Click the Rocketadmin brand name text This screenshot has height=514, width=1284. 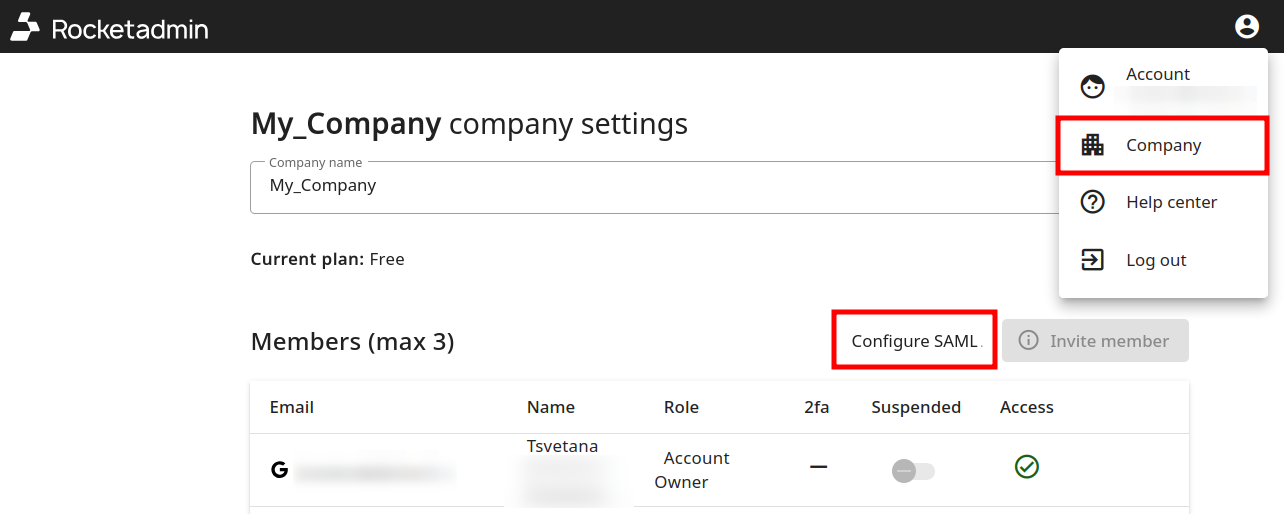(129, 29)
